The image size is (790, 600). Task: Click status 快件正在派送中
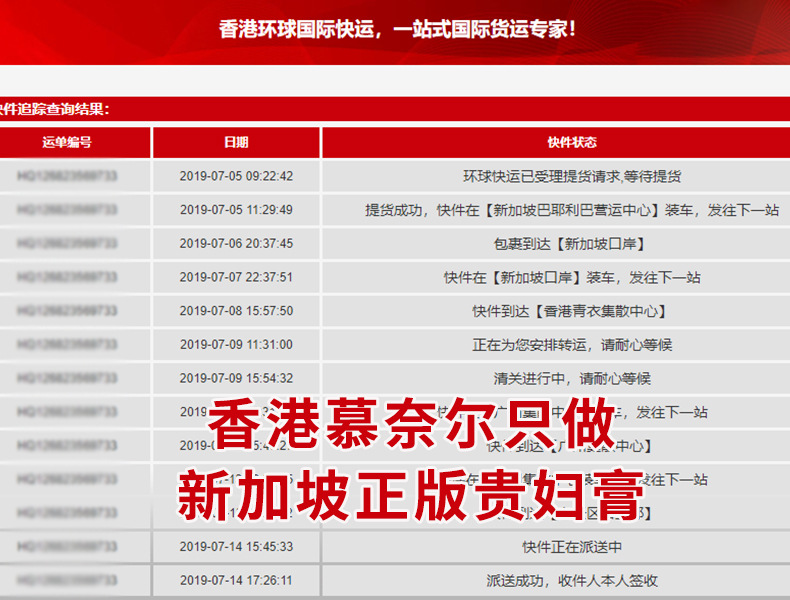tap(572, 546)
